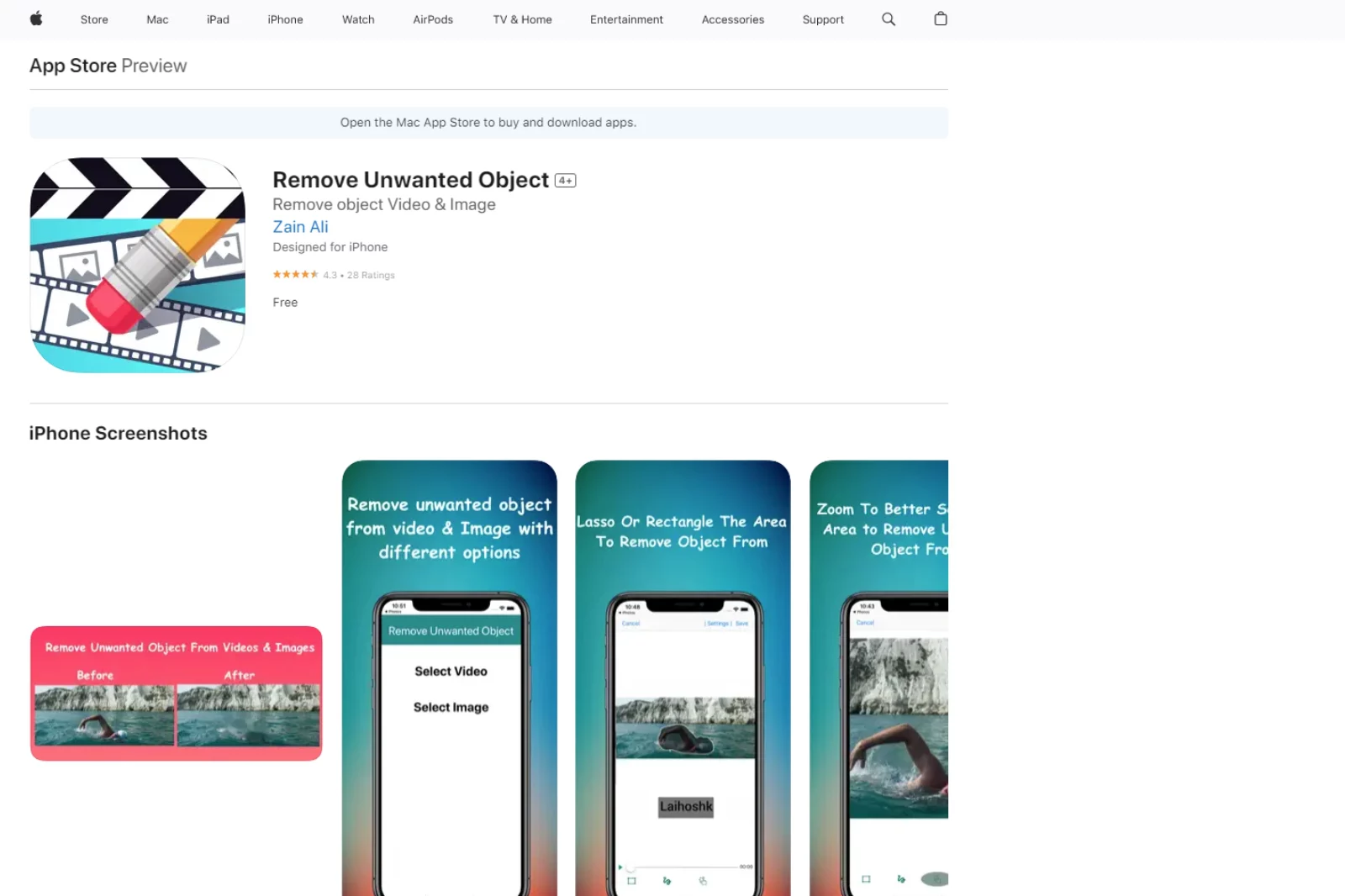Open the 'Zoom To Better' screenshot

(x=879, y=677)
